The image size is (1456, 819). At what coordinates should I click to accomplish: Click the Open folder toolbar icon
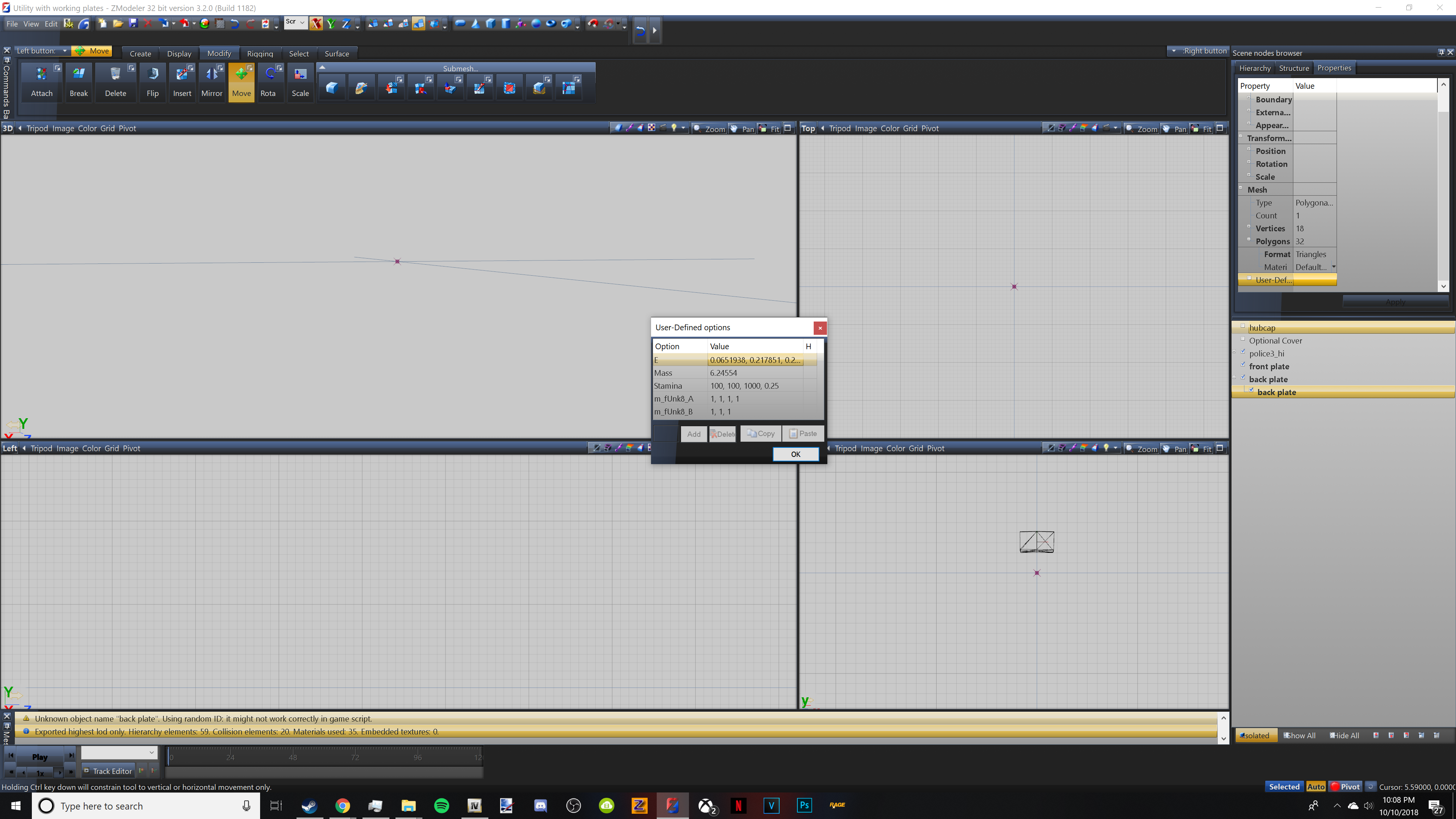tap(118, 24)
